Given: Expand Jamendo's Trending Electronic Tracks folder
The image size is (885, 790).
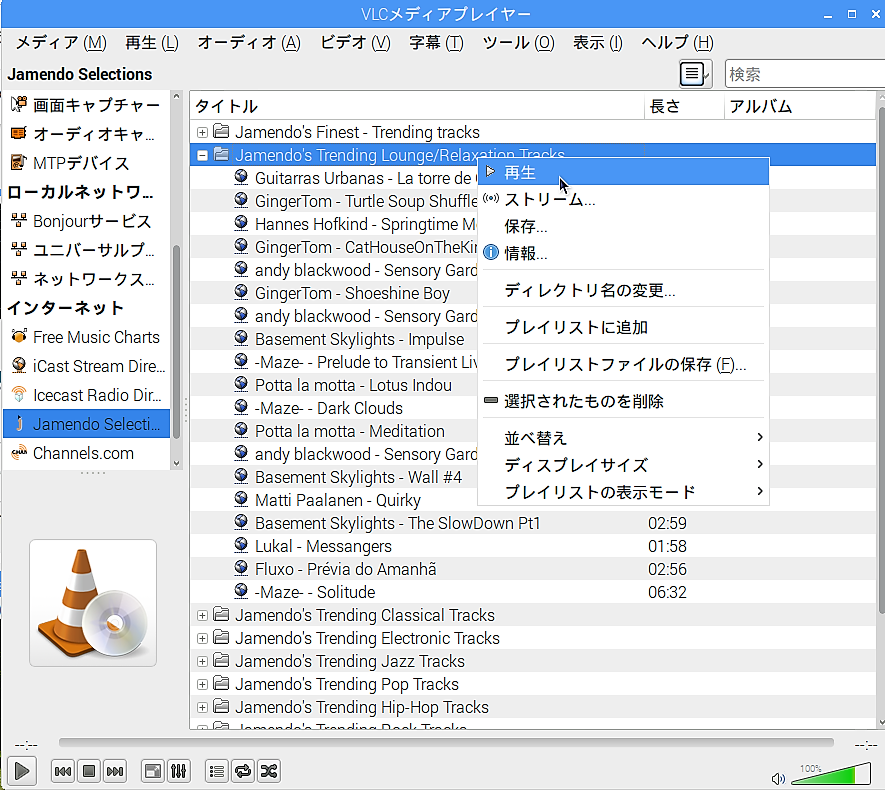Looking at the screenshot, I should coord(202,638).
